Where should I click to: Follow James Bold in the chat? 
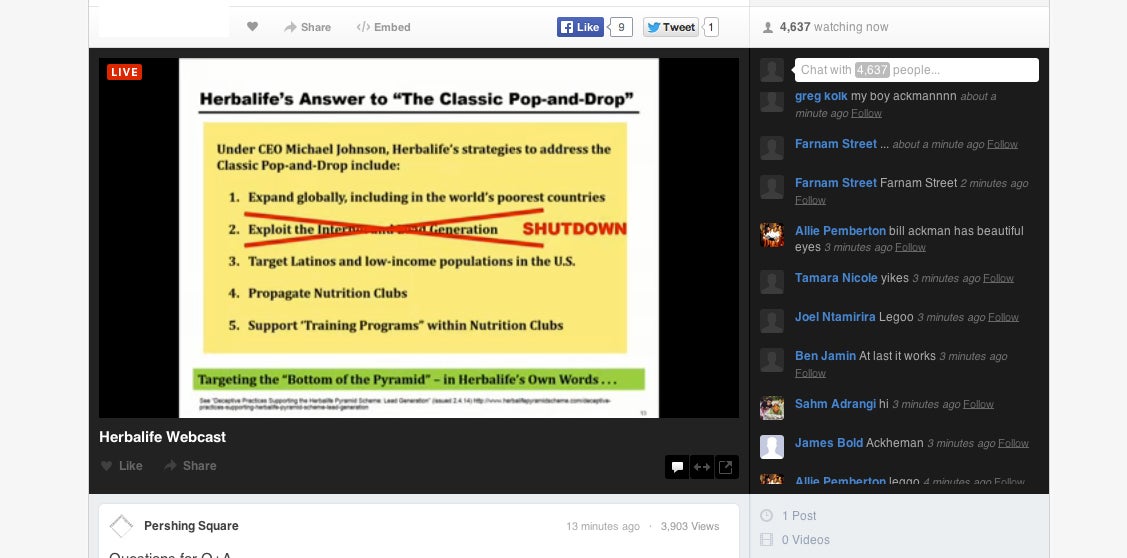[x=1013, y=444]
